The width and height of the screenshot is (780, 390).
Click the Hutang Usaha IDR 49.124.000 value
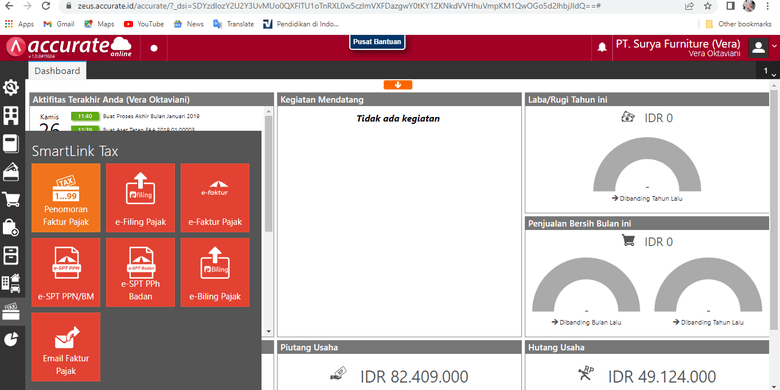point(662,377)
